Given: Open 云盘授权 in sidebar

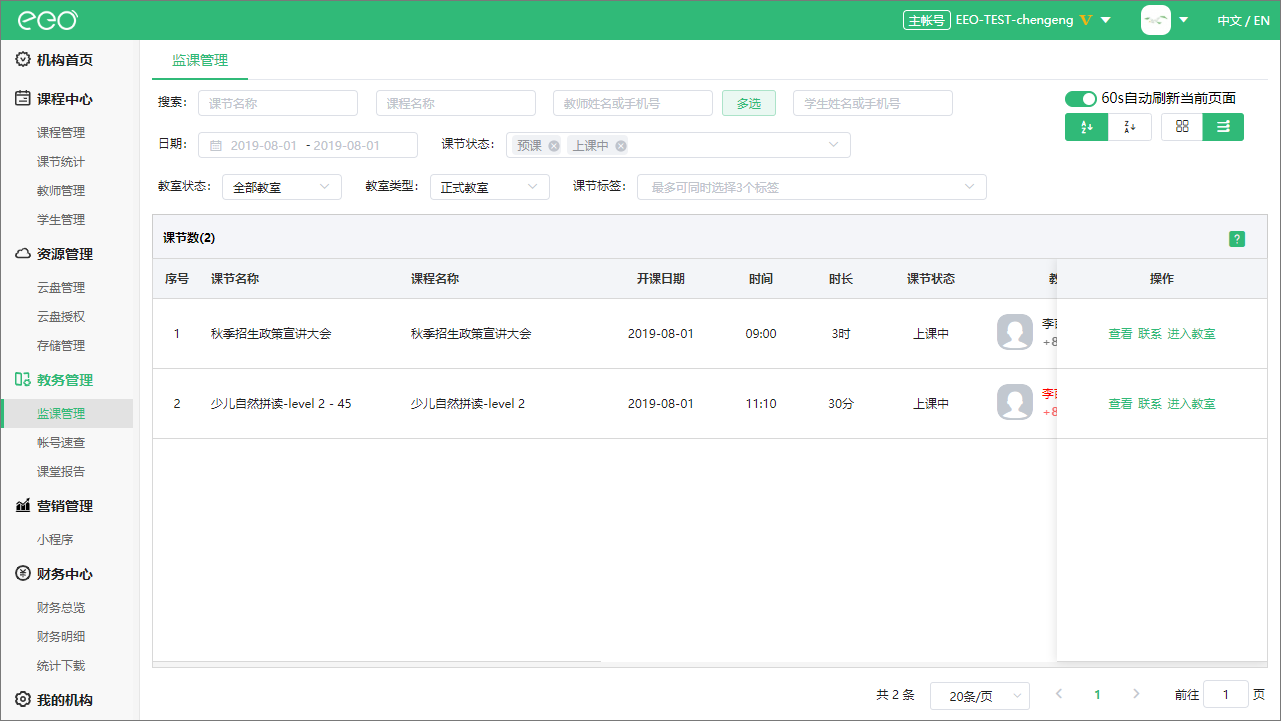Looking at the screenshot, I should 61,317.
